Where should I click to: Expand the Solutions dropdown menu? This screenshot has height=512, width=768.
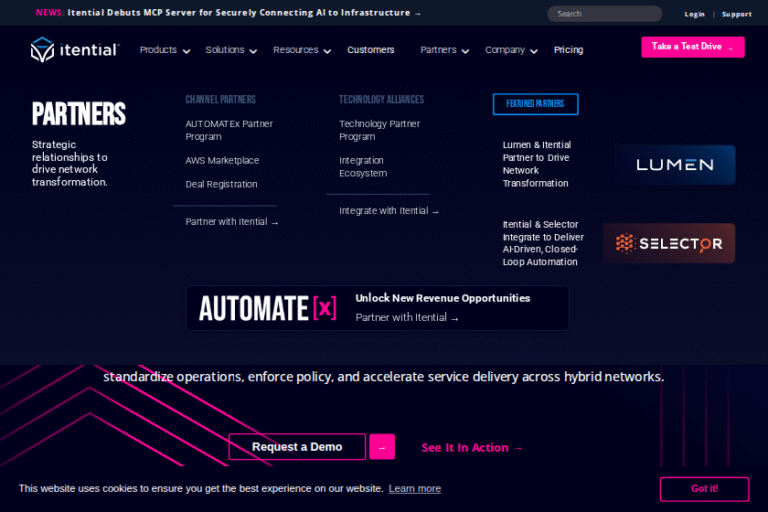(x=231, y=50)
